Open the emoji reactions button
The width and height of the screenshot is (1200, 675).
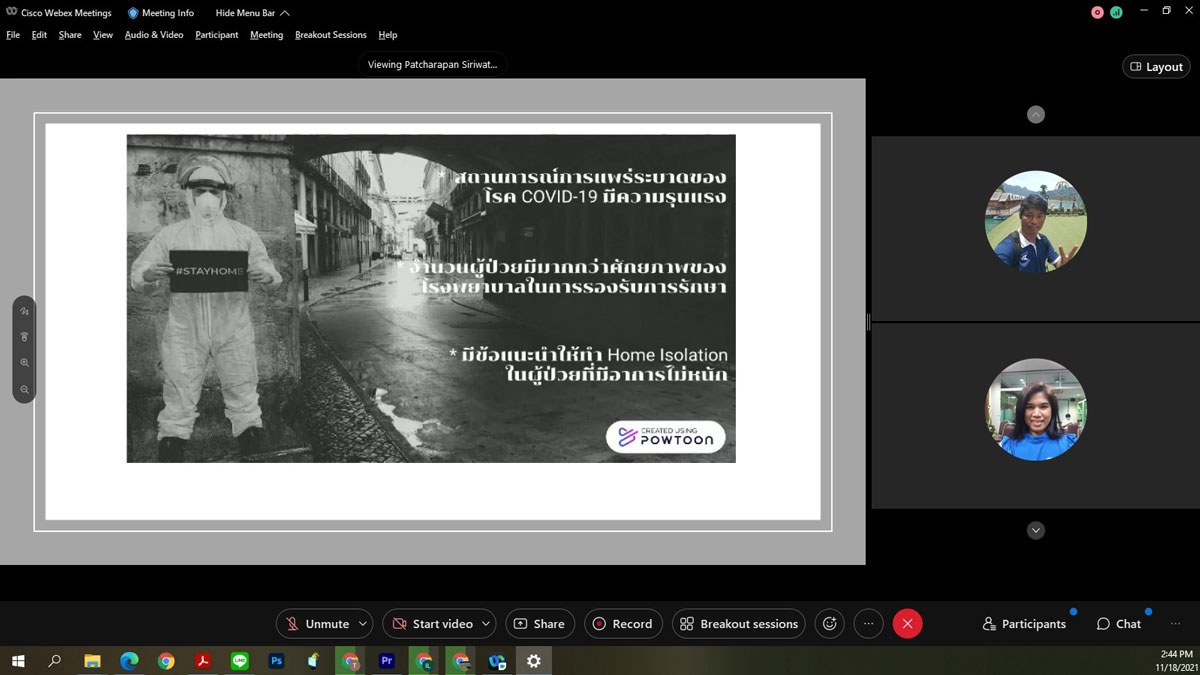(x=829, y=624)
